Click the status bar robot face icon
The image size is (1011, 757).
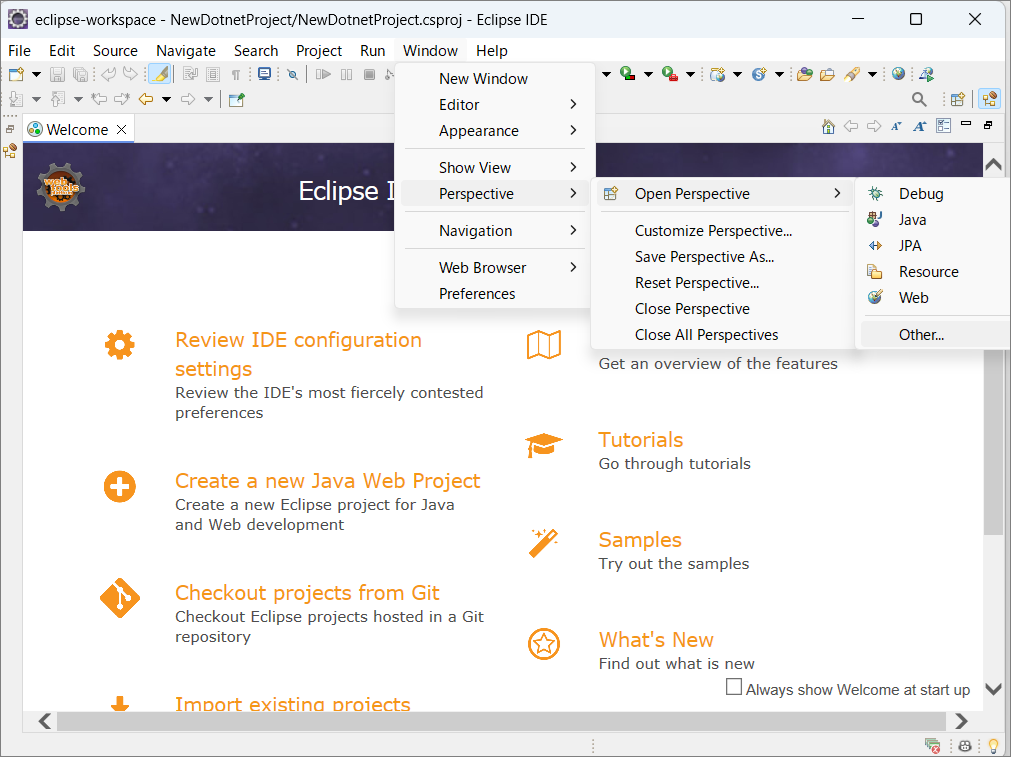click(x=965, y=746)
